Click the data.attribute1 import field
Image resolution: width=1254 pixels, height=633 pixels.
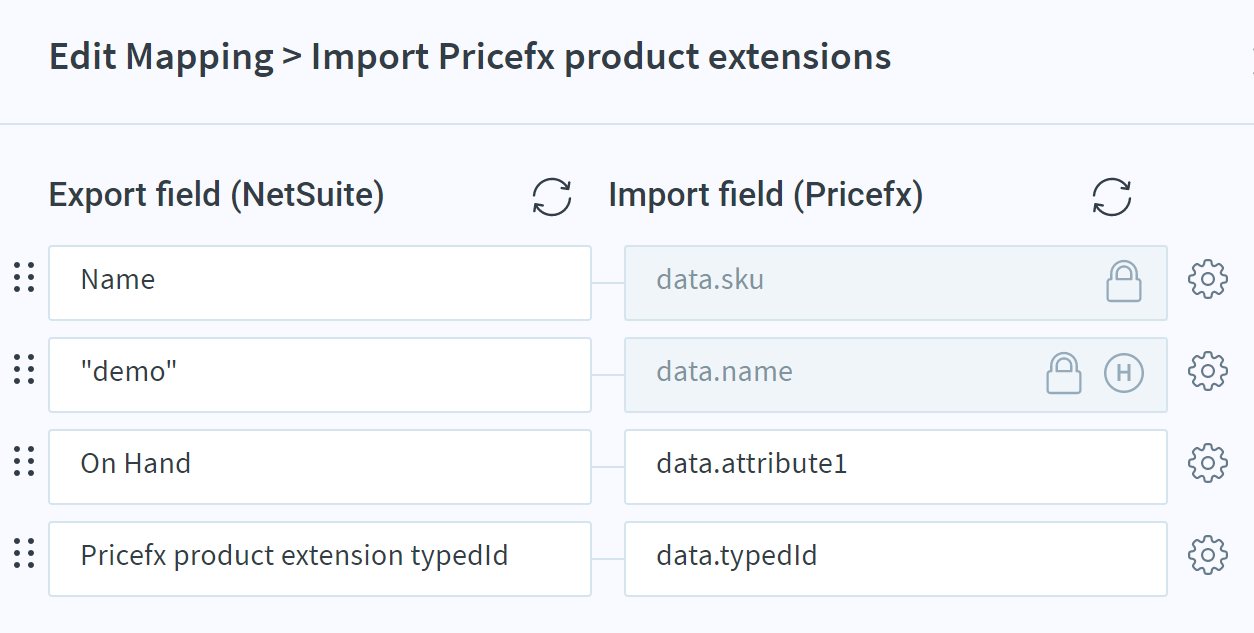click(896, 467)
